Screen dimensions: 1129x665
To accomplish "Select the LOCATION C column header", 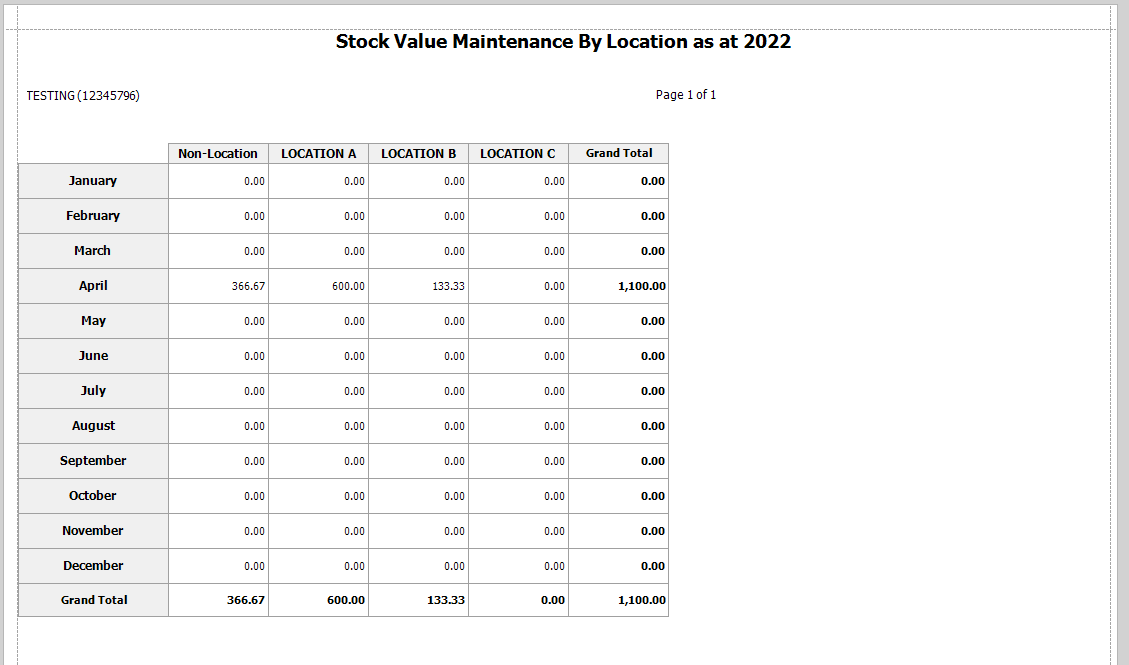I will 518,153.
